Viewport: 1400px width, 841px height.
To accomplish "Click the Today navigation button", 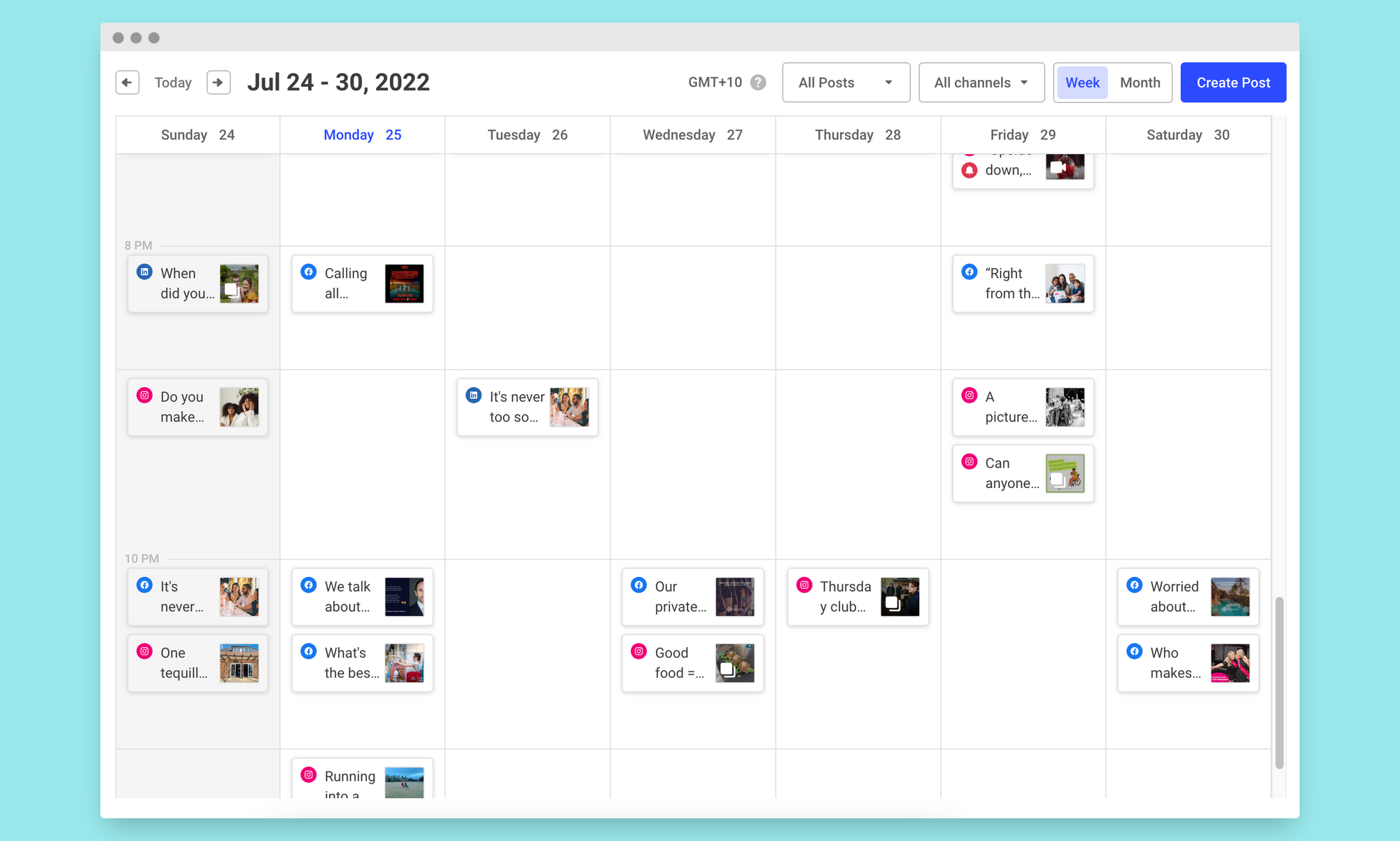I will pos(172,83).
